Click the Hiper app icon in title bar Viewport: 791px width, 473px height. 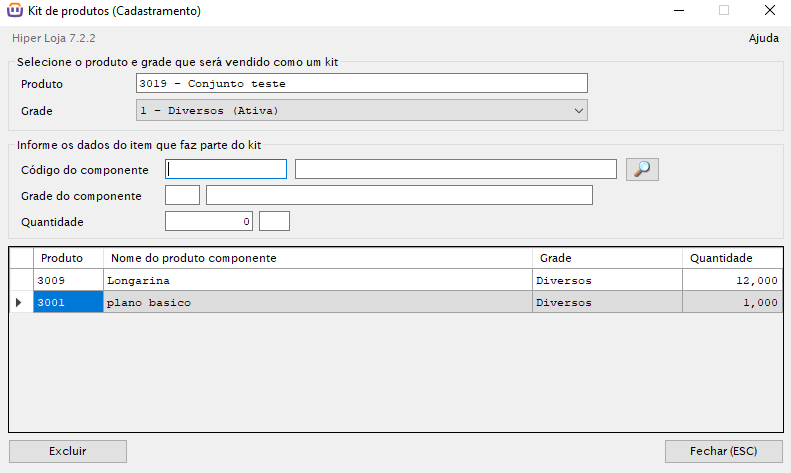(x=15, y=10)
